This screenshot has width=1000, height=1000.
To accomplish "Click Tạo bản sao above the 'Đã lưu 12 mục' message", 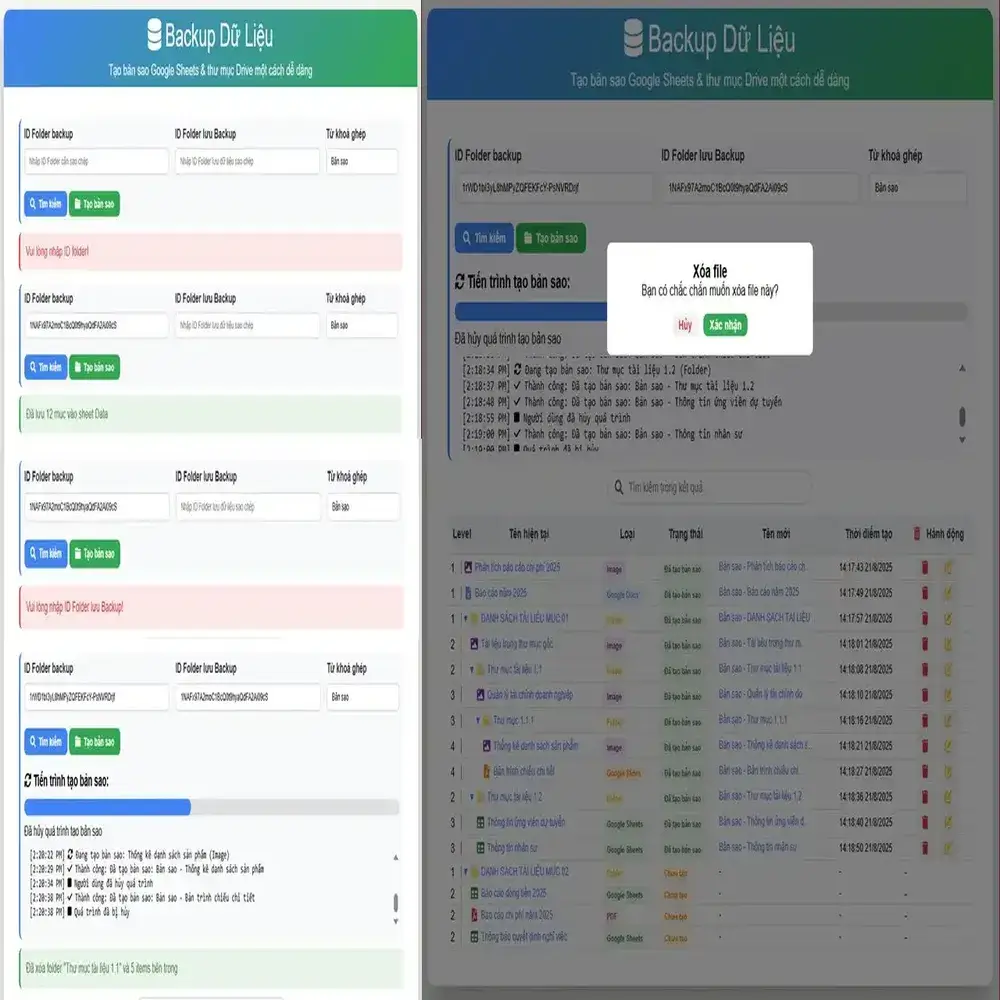I will [x=95, y=368].
